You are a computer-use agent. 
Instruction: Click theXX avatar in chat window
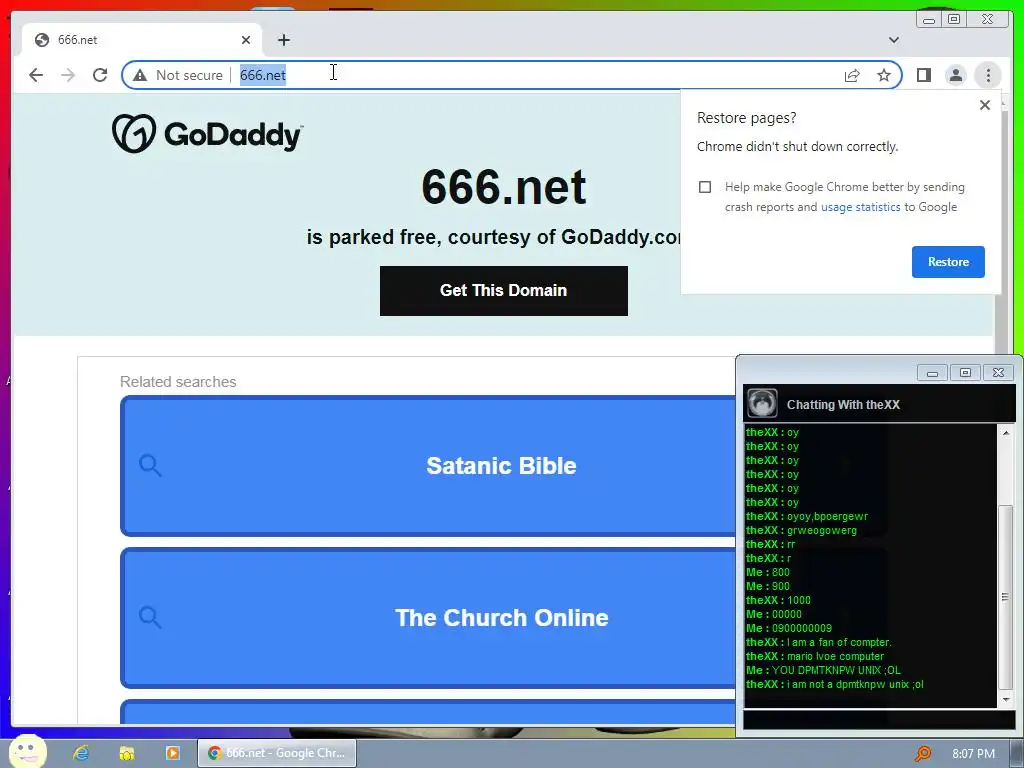(x=761, y=404)
